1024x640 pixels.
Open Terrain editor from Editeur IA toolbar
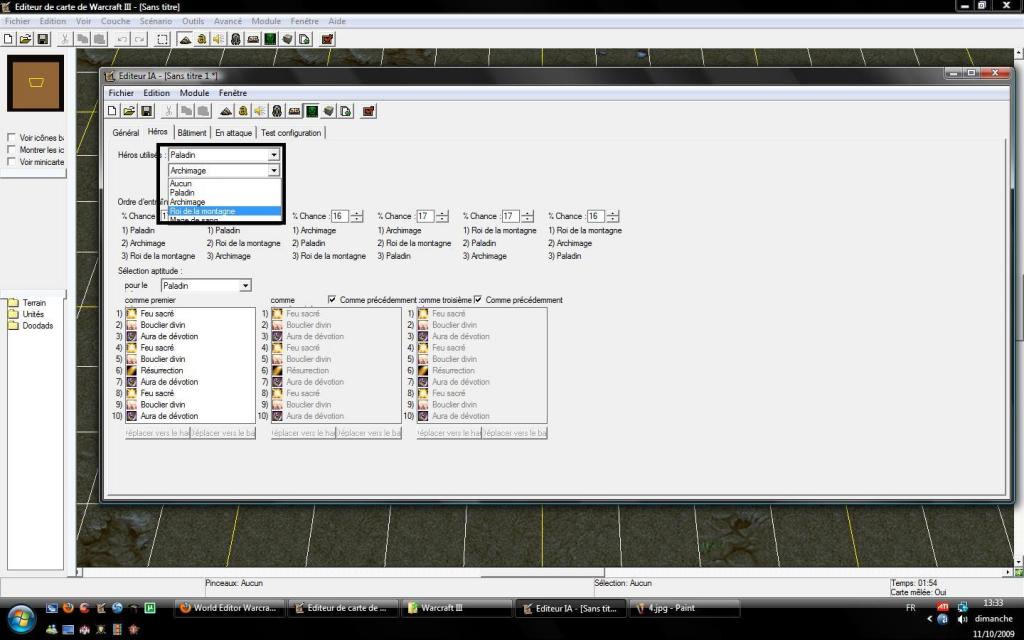click(x=226, y=111)
